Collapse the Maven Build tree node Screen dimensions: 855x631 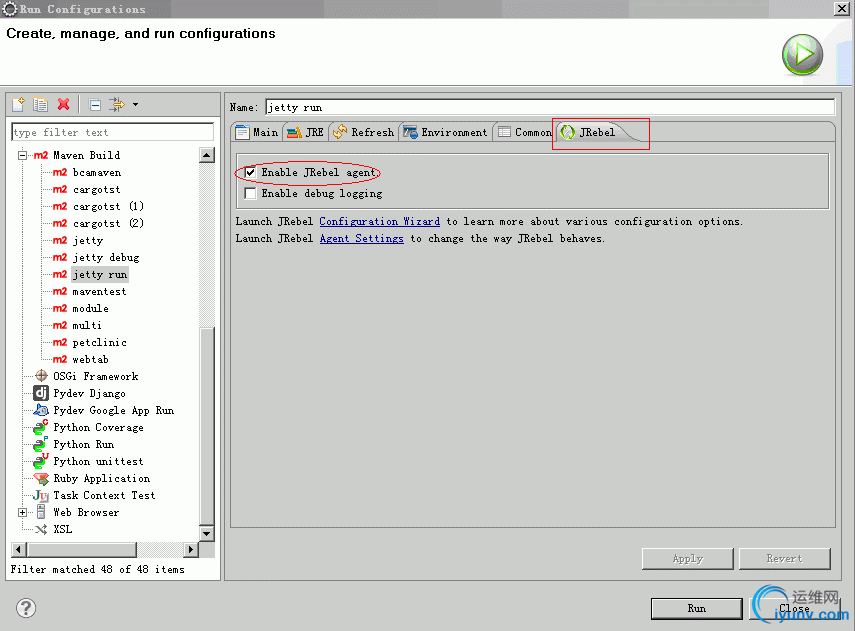[22, 155]
